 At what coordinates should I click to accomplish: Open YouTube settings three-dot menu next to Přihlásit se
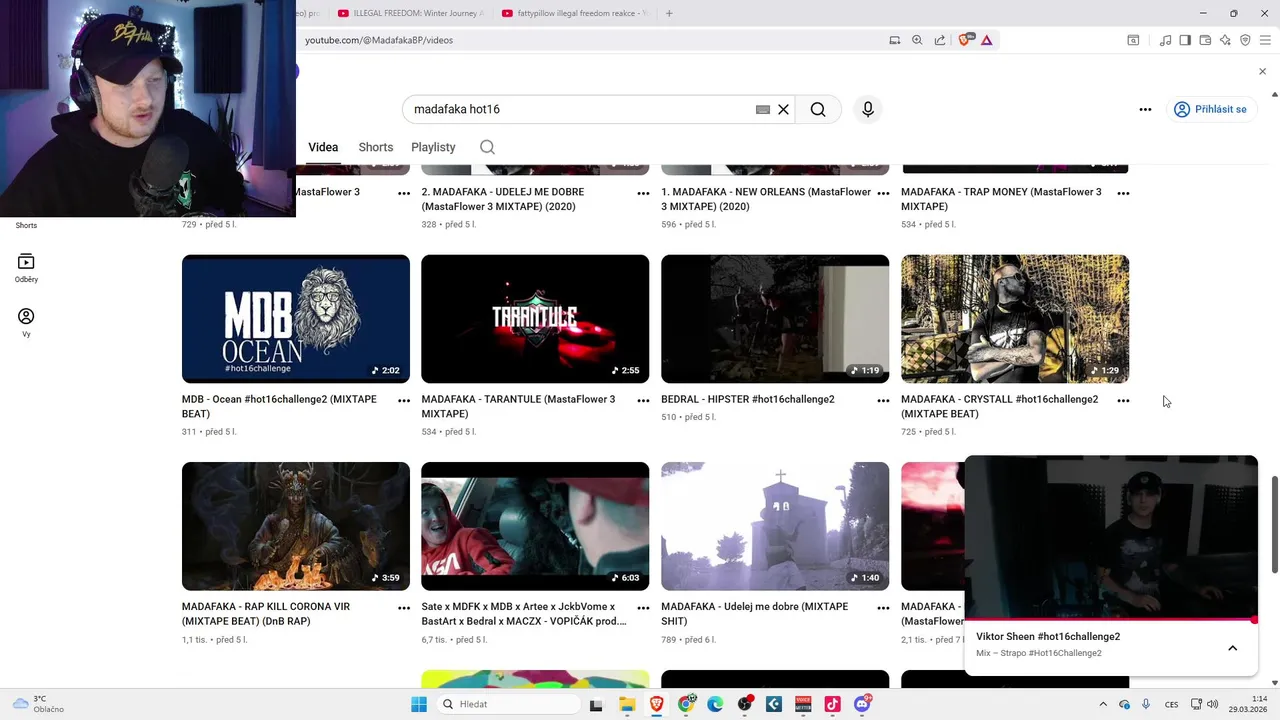(x=1145, y=109)
